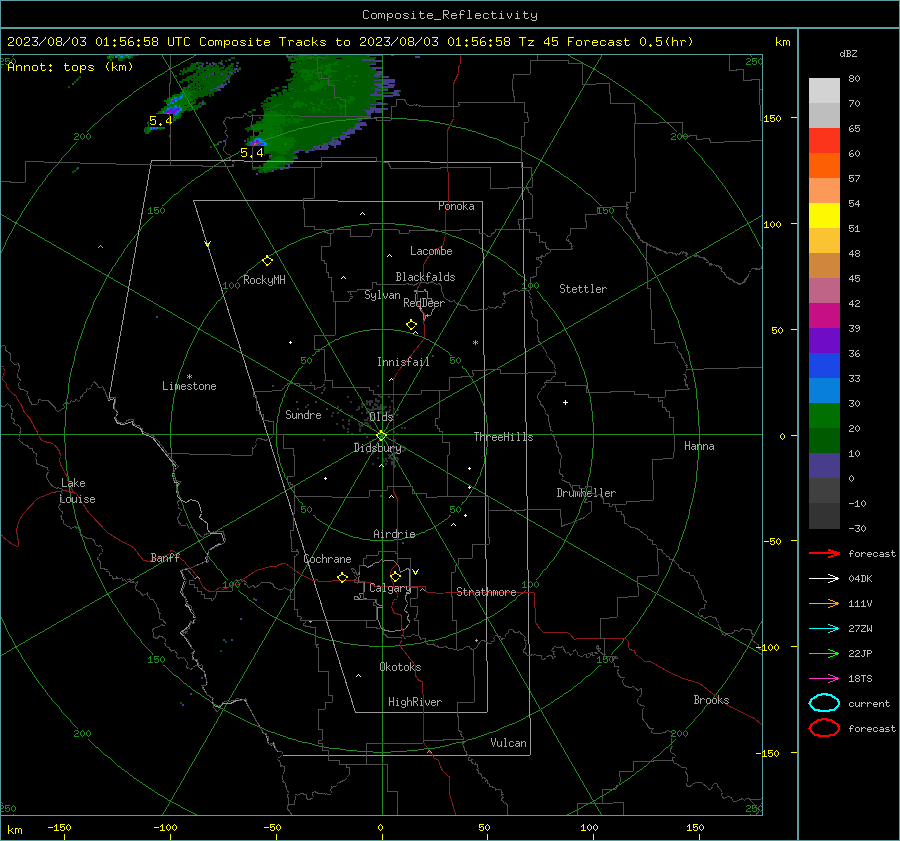This screenshot has height=841, width=900.
Task: Click the Strathmore label
Action: coord(486,592)
